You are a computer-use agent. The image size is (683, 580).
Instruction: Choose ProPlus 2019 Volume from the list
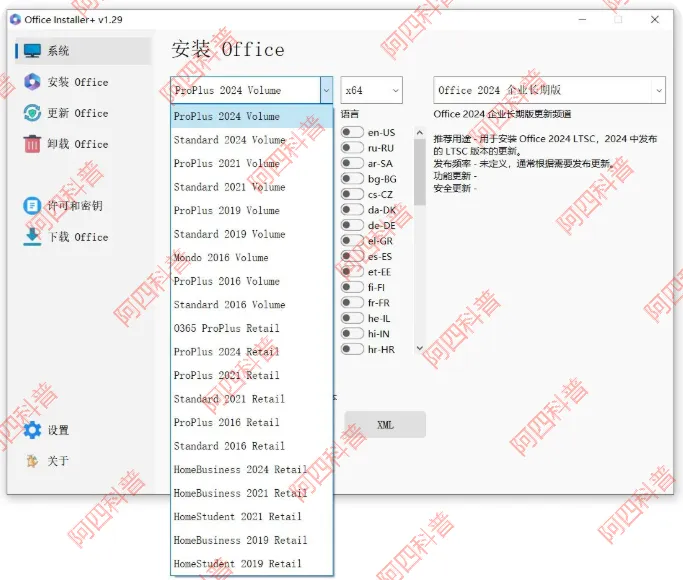click(x=252, y=210)
